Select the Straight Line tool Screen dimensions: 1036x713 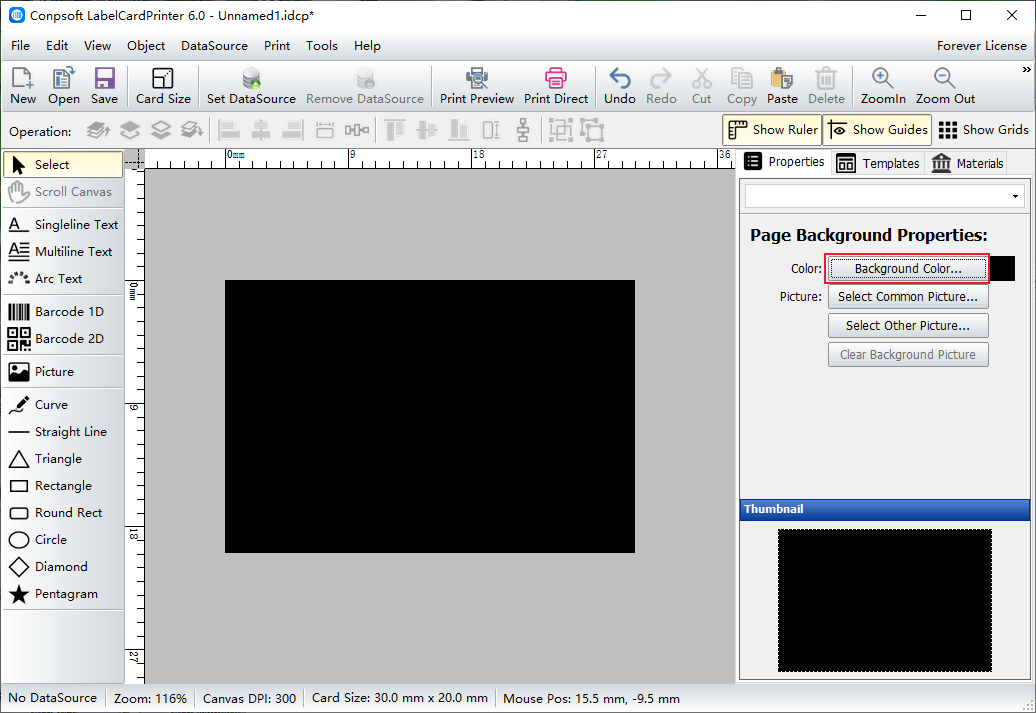[x=63, y=432]
